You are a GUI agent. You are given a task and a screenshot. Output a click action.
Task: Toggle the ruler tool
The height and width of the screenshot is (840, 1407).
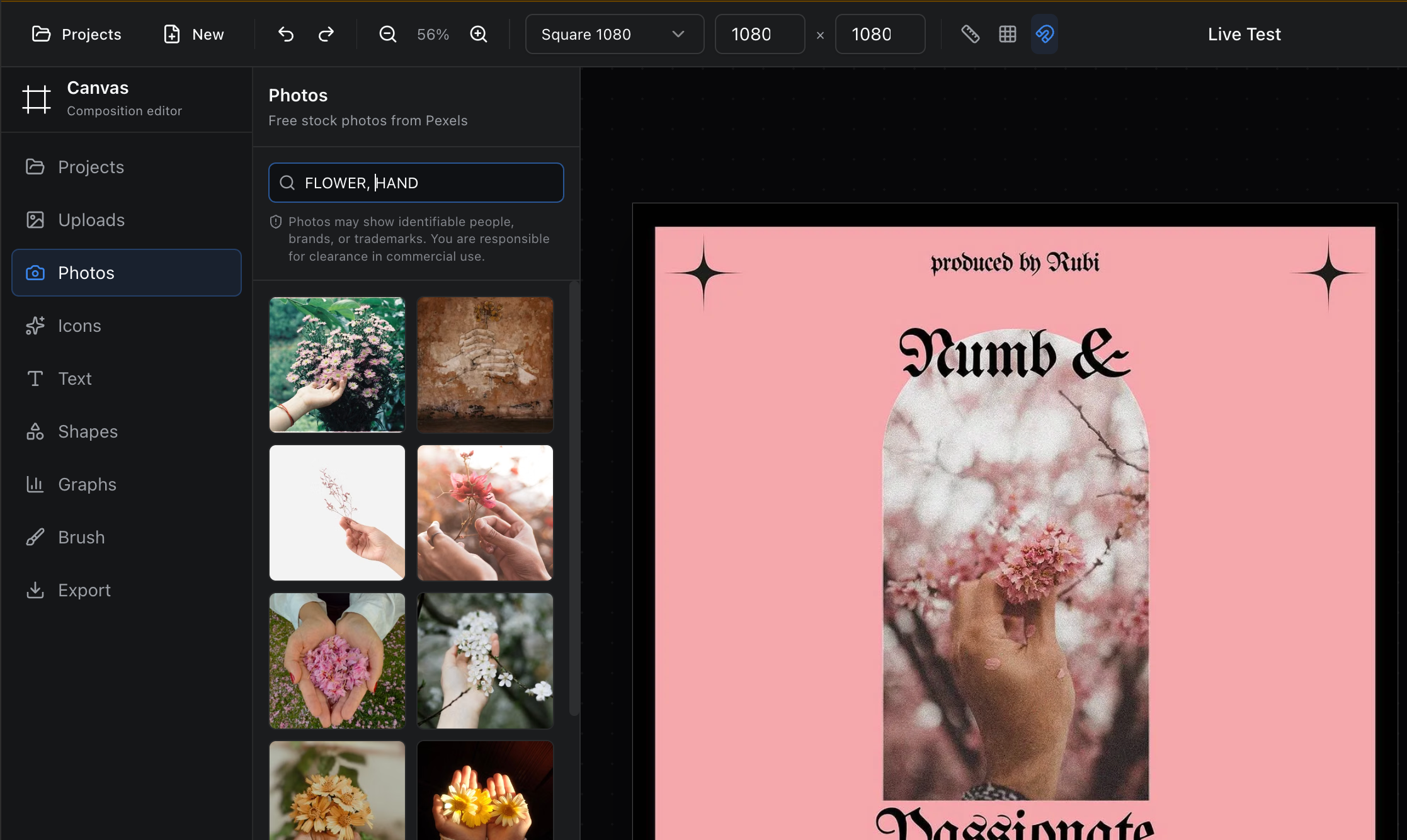click(x=970, y=34)
